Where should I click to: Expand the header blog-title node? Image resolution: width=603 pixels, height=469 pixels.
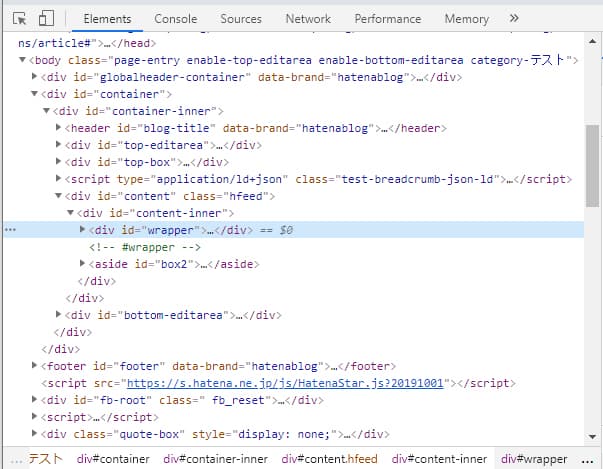(x=58, y=127)
